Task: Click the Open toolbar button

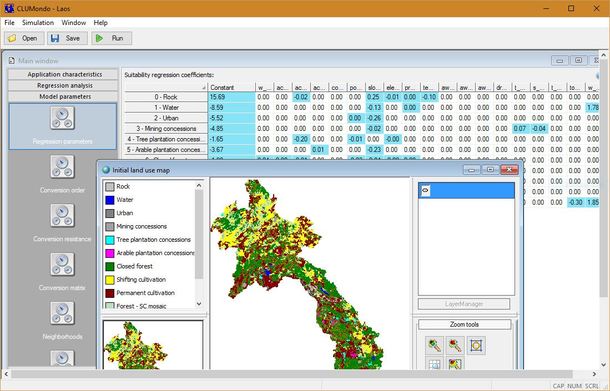Action: 24,38
